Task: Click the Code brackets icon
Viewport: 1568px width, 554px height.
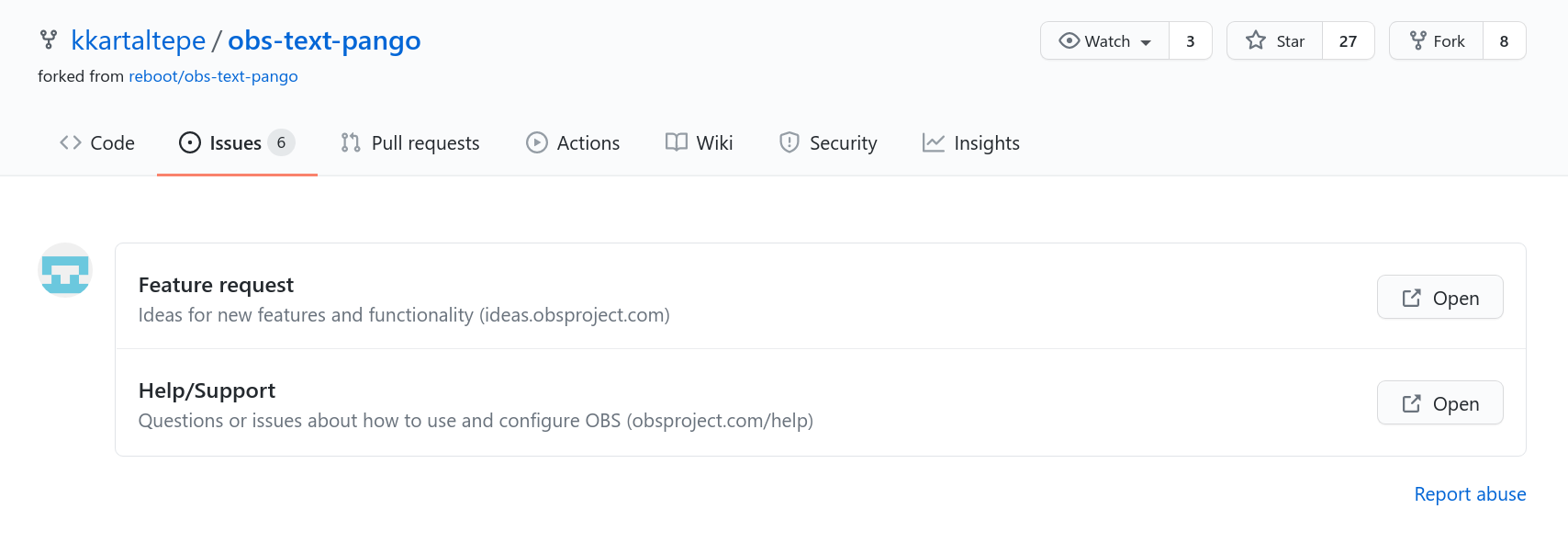Action: (x=71, y=142)
